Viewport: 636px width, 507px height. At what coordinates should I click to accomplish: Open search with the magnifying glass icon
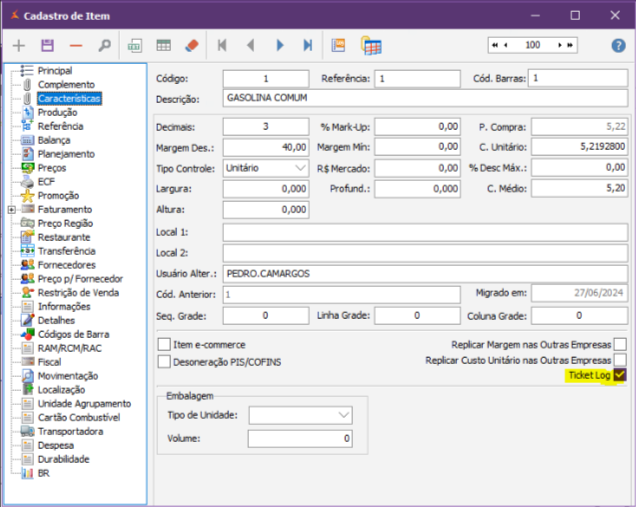(104, 45)
